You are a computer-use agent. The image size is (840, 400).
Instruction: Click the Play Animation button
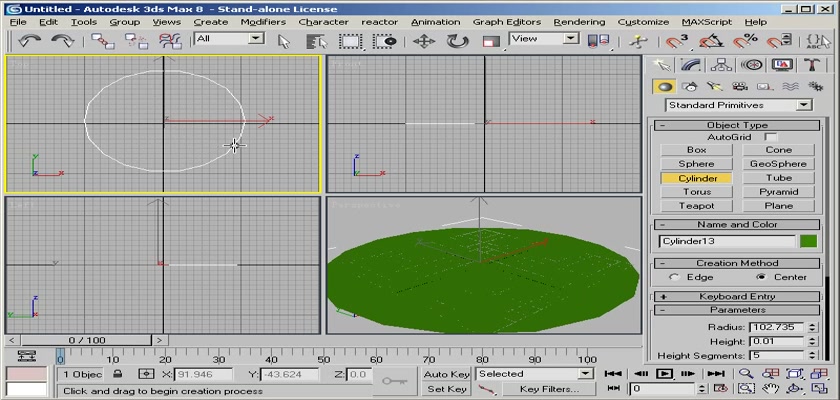664,374
